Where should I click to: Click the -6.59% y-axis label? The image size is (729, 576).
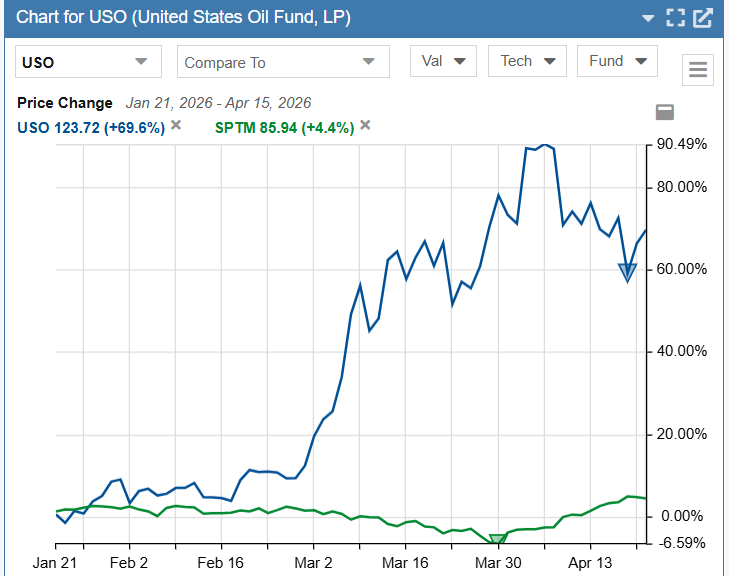(683, 543)
